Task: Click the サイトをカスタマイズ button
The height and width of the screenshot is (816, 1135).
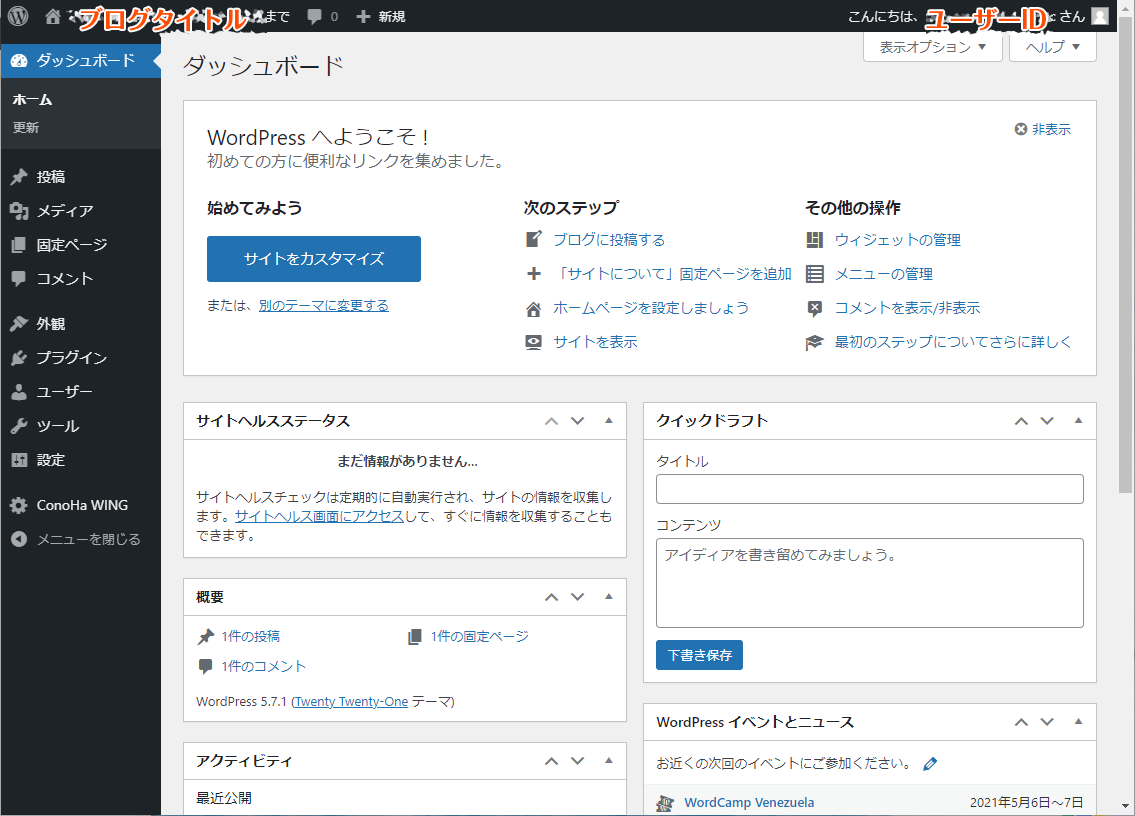Action: [313, 258]
